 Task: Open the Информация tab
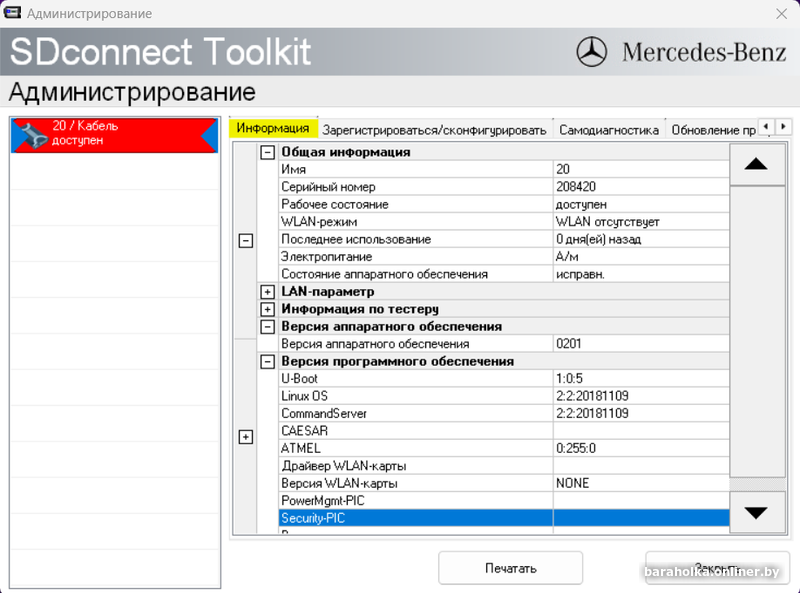point(273,128)
